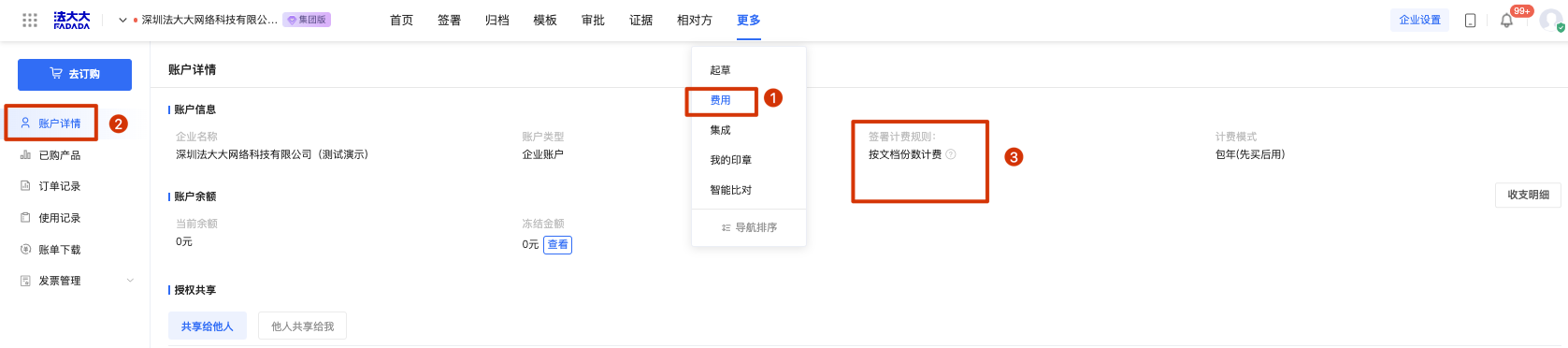Open 使用记录 in sidebar
The height and width of the screenshot is (348, 1568).
point(59,218)
